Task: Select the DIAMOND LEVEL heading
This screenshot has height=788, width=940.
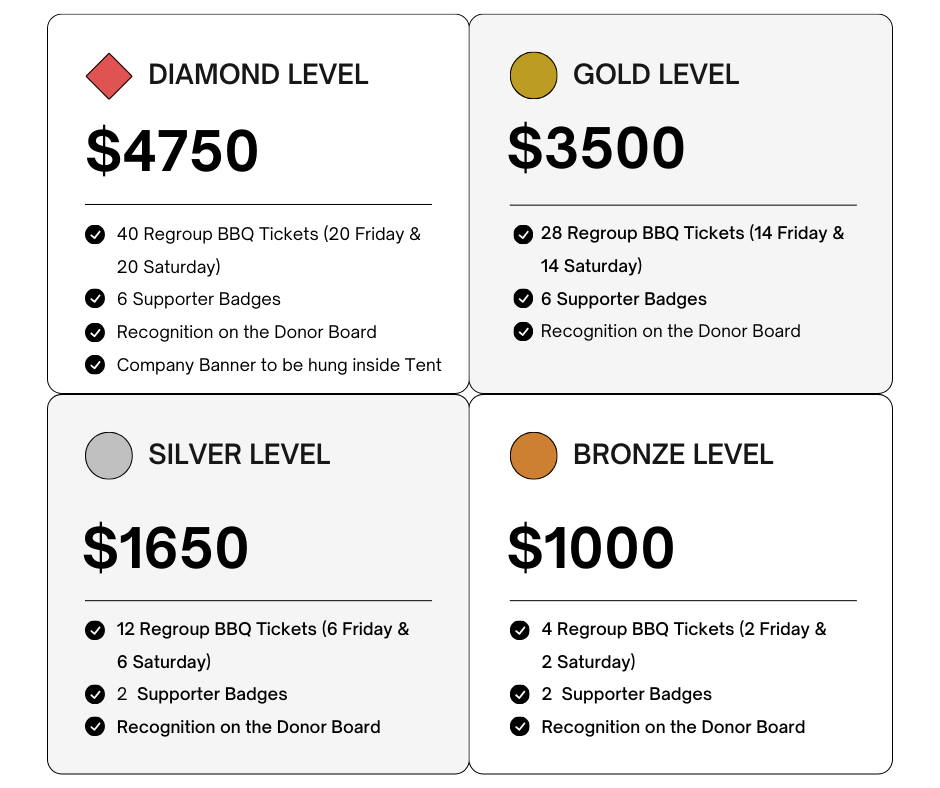Action: [258, 75]
